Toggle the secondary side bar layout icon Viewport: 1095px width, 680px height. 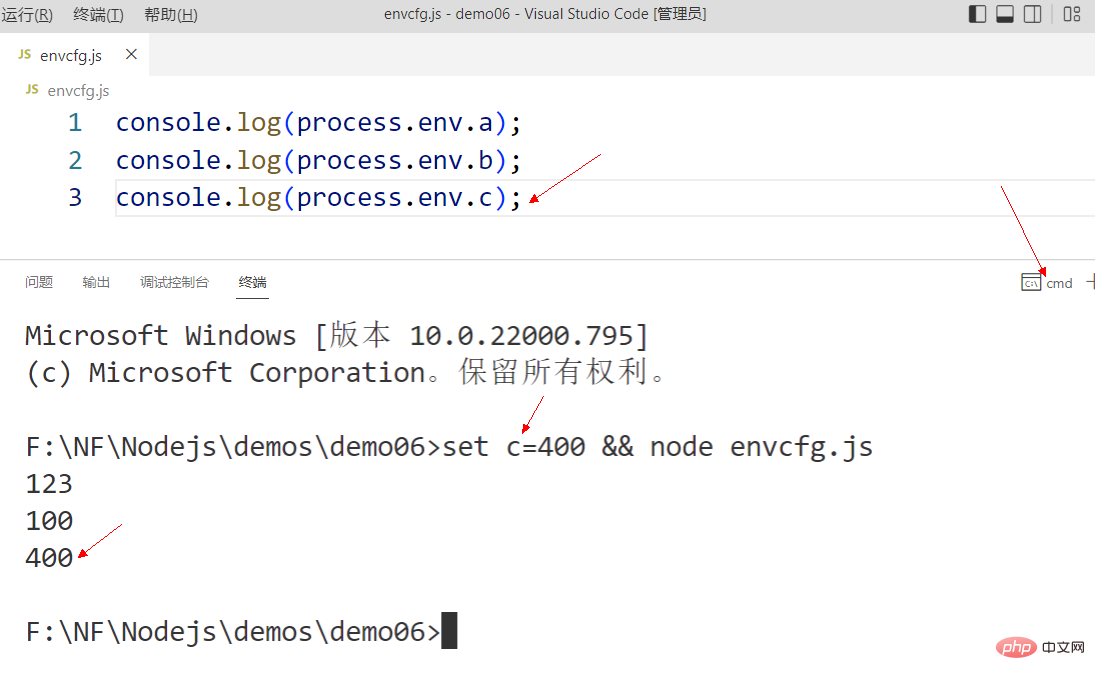click(1033, 14)
